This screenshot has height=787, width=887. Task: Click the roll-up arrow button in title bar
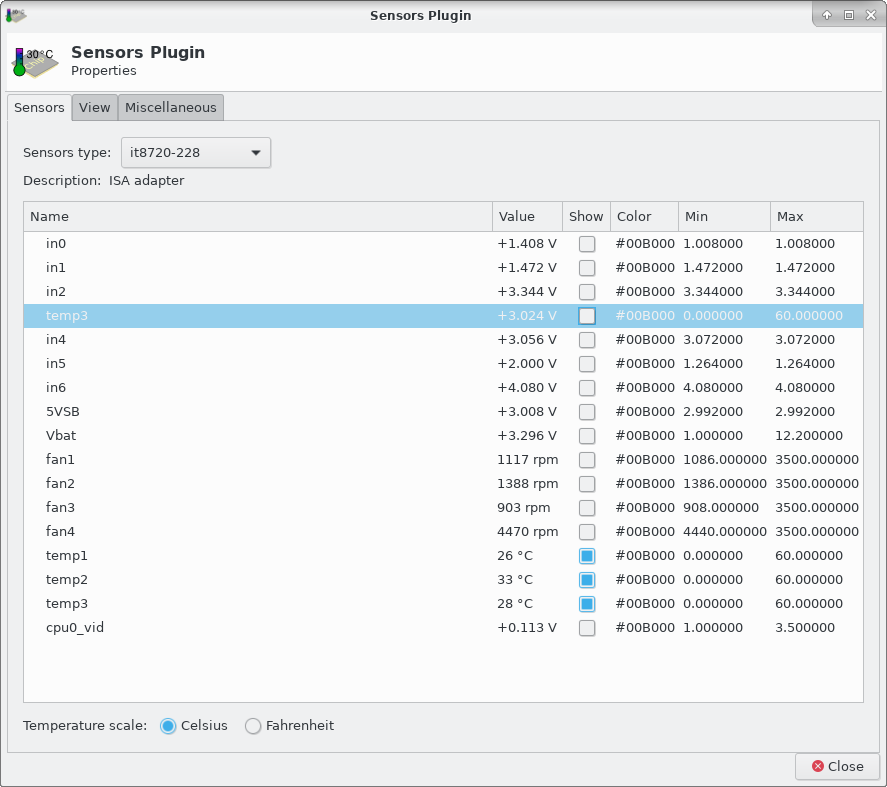click(x=827, y=15)
